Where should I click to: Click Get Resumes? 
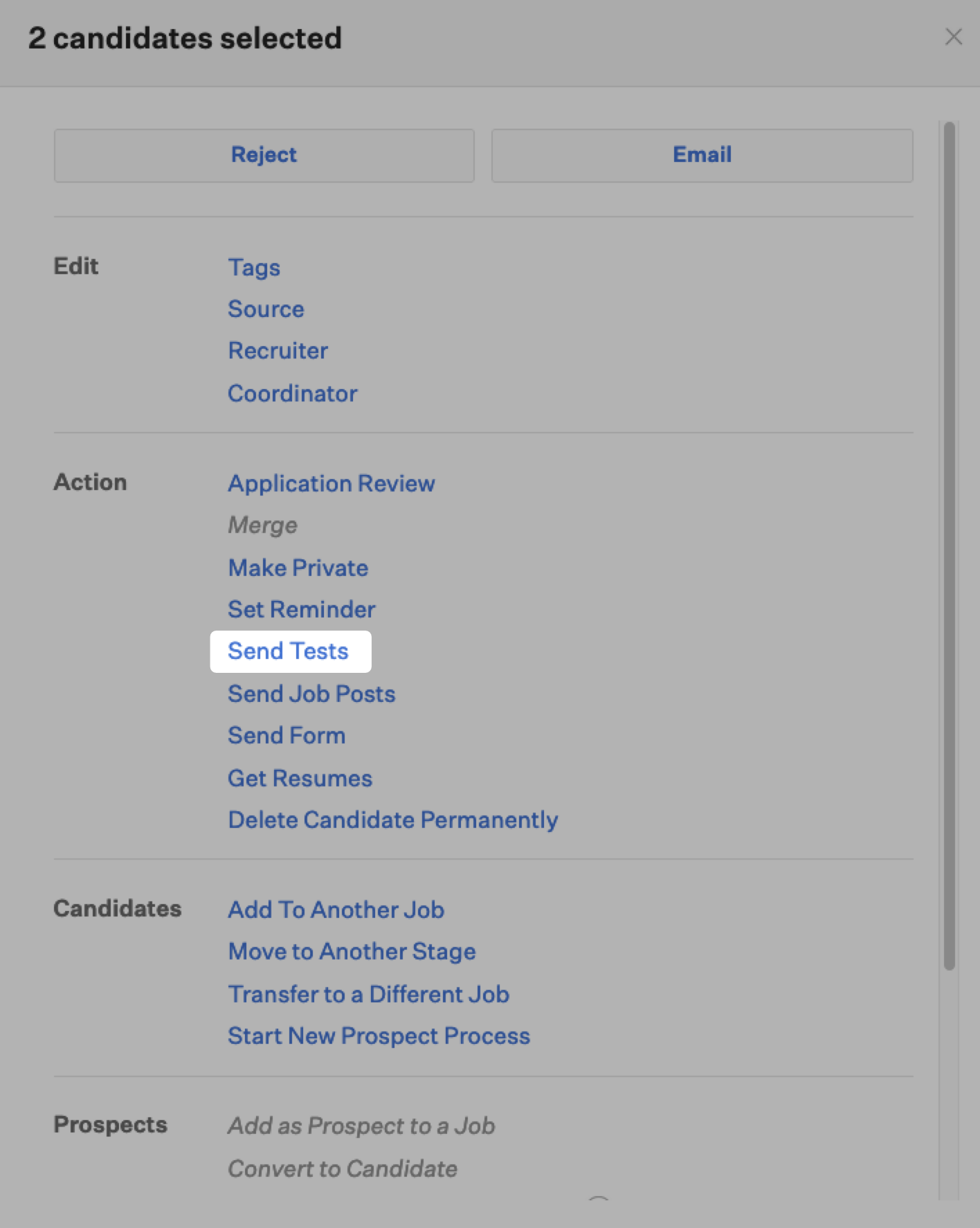pyautogui.click(x=300, y=778)
